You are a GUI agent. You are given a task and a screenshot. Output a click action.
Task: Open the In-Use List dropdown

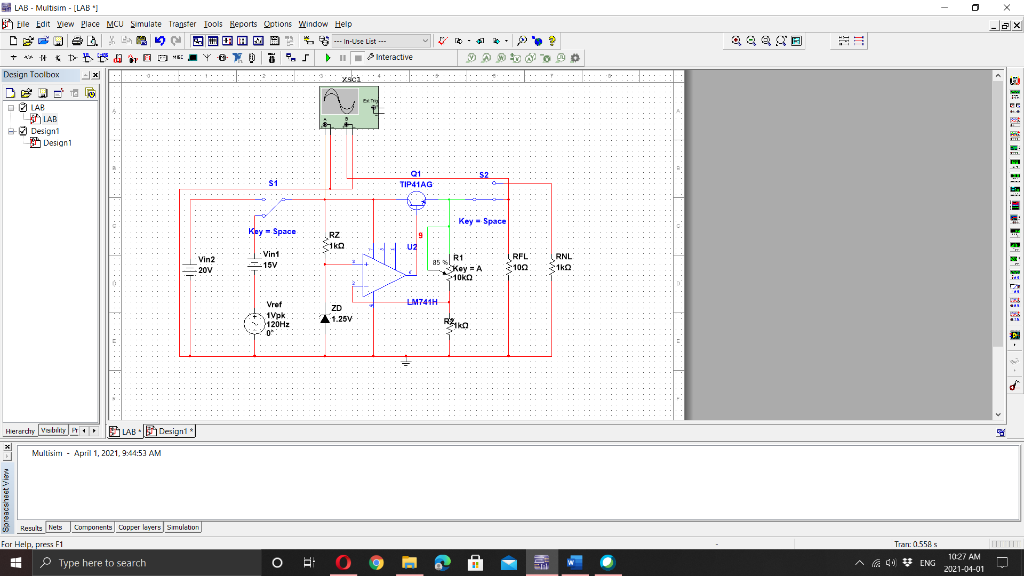pos(425,41)
